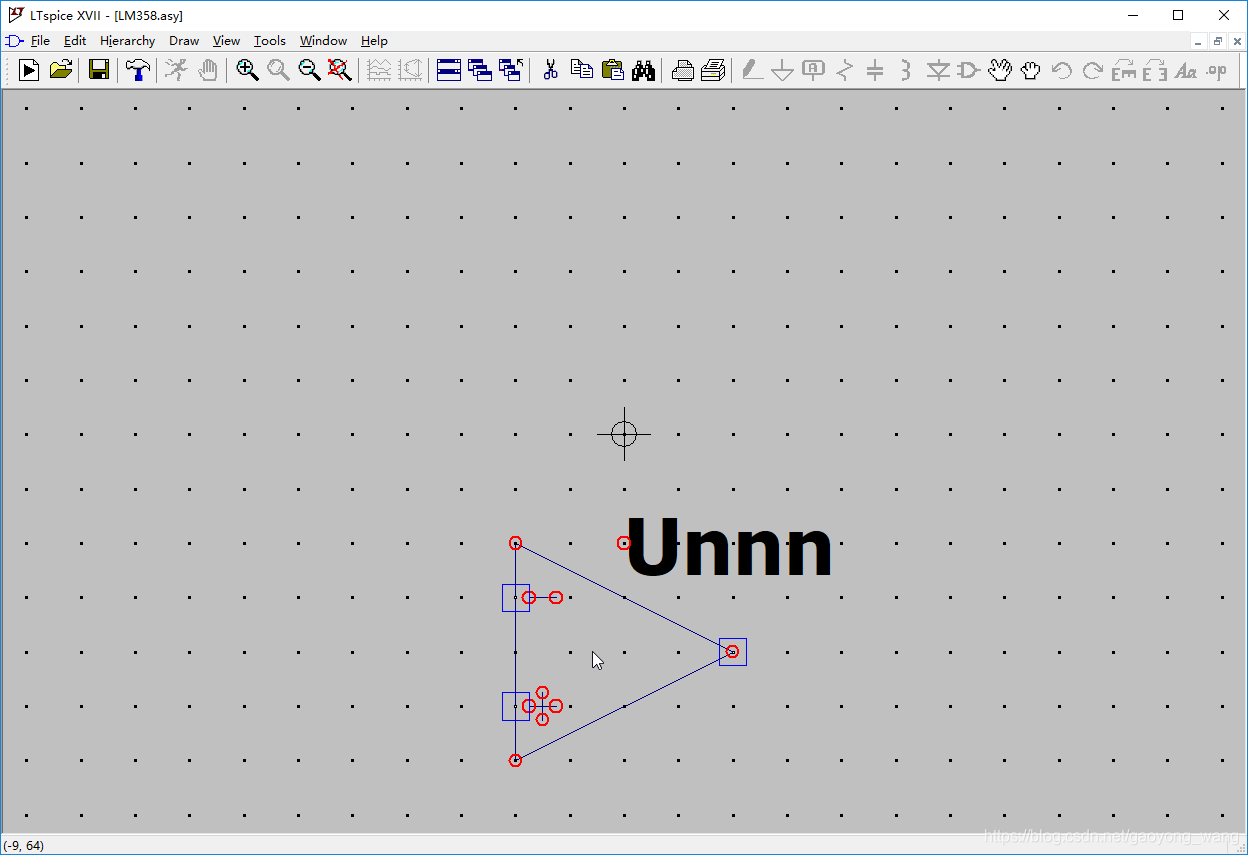The height and width of the screenshot is (855, 1248).
Task: Place a Ground symbol
Action: [783, 70]
